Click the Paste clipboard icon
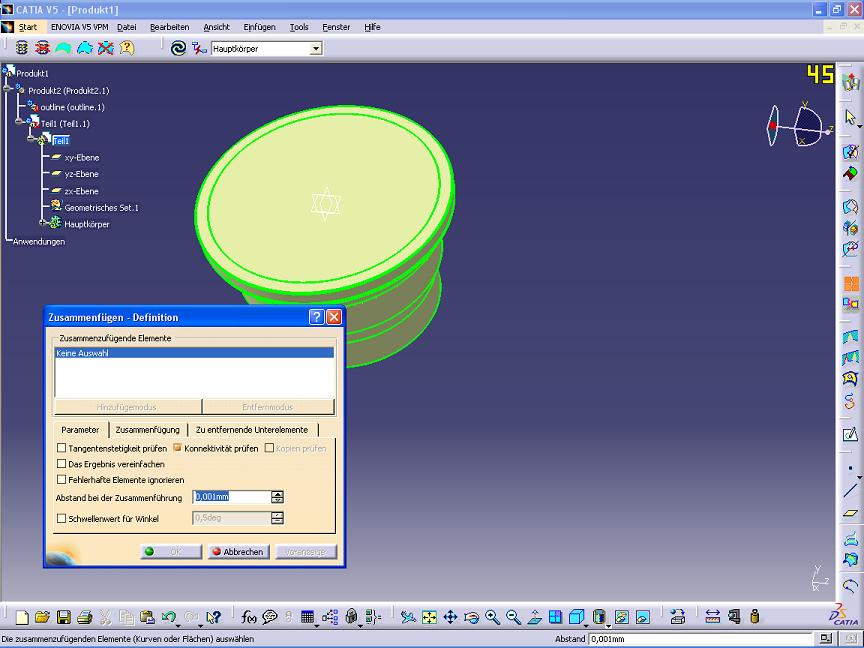The width and height of the screenshot is (864, 648). pos(147,617)
